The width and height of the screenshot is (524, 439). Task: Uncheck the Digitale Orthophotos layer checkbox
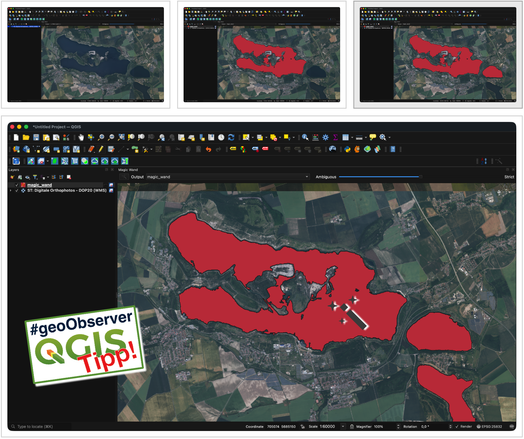coord(17,190)
